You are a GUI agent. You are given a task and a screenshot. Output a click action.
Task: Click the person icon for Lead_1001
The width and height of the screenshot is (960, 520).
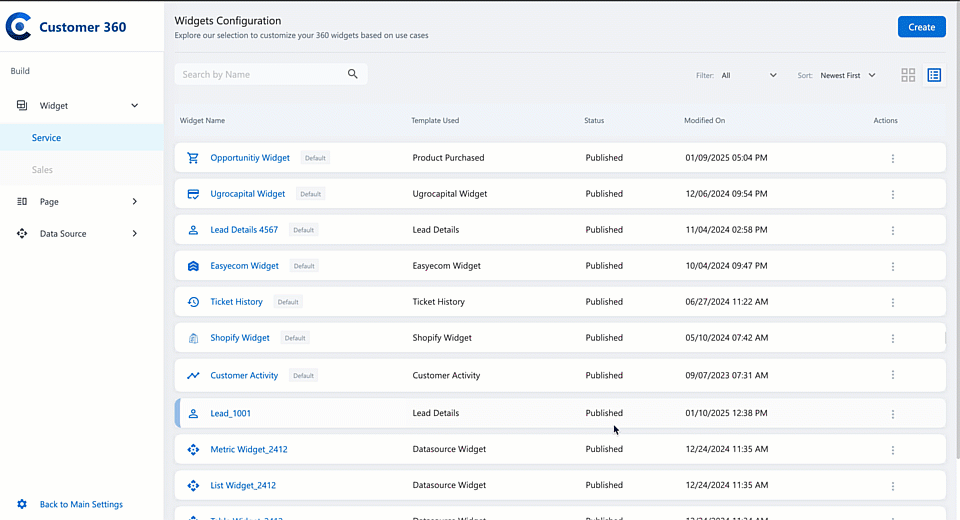193,413
